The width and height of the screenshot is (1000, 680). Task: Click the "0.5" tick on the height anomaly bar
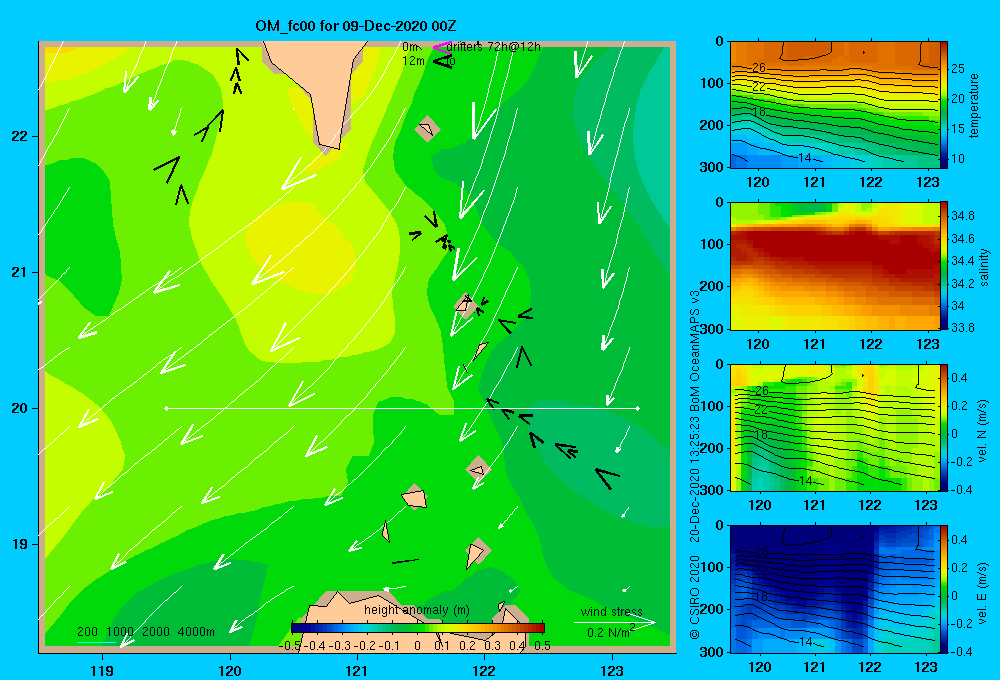coord(542,646)
